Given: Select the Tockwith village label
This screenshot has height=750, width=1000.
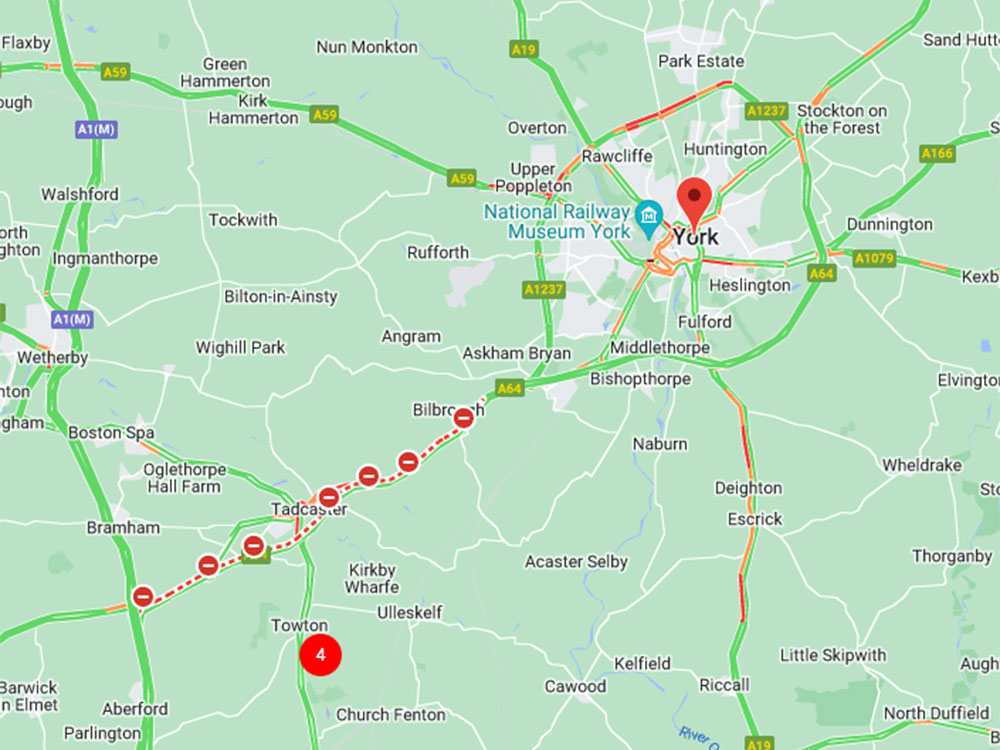Looking at the screenshot, I should (x=243, y=220).
